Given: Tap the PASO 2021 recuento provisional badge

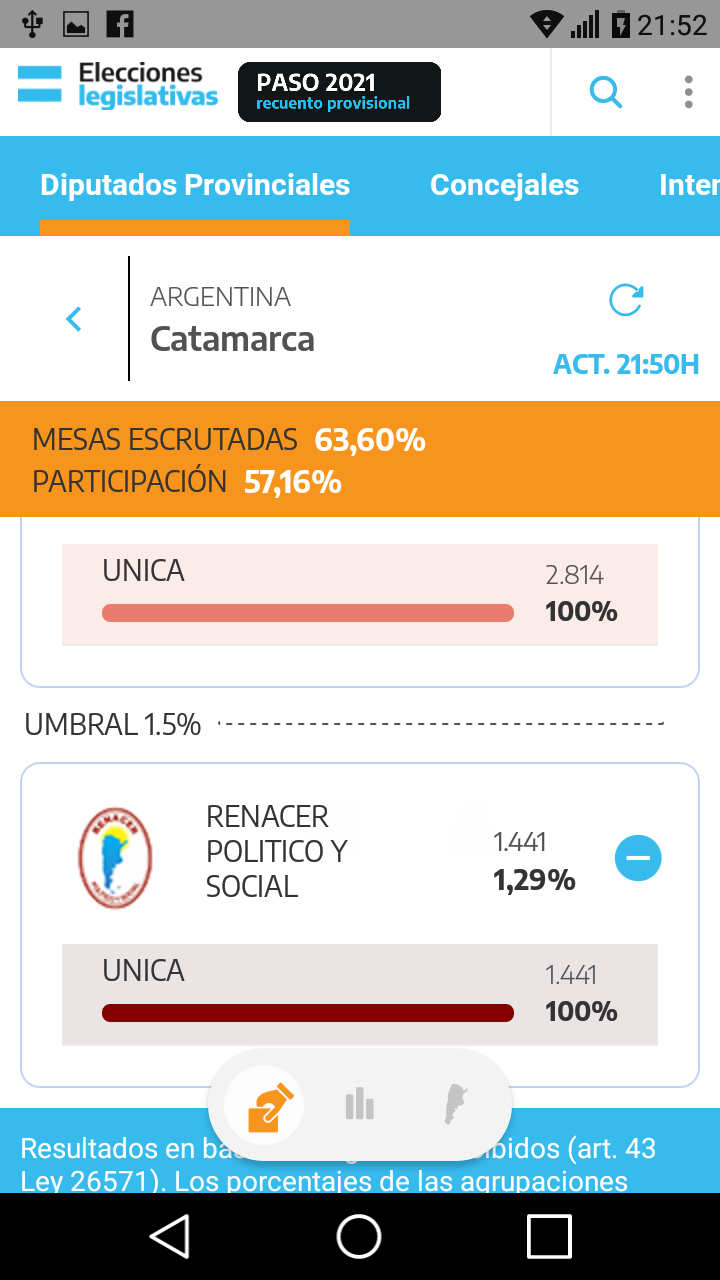Looking at the screenshot, I should (339, 92).
